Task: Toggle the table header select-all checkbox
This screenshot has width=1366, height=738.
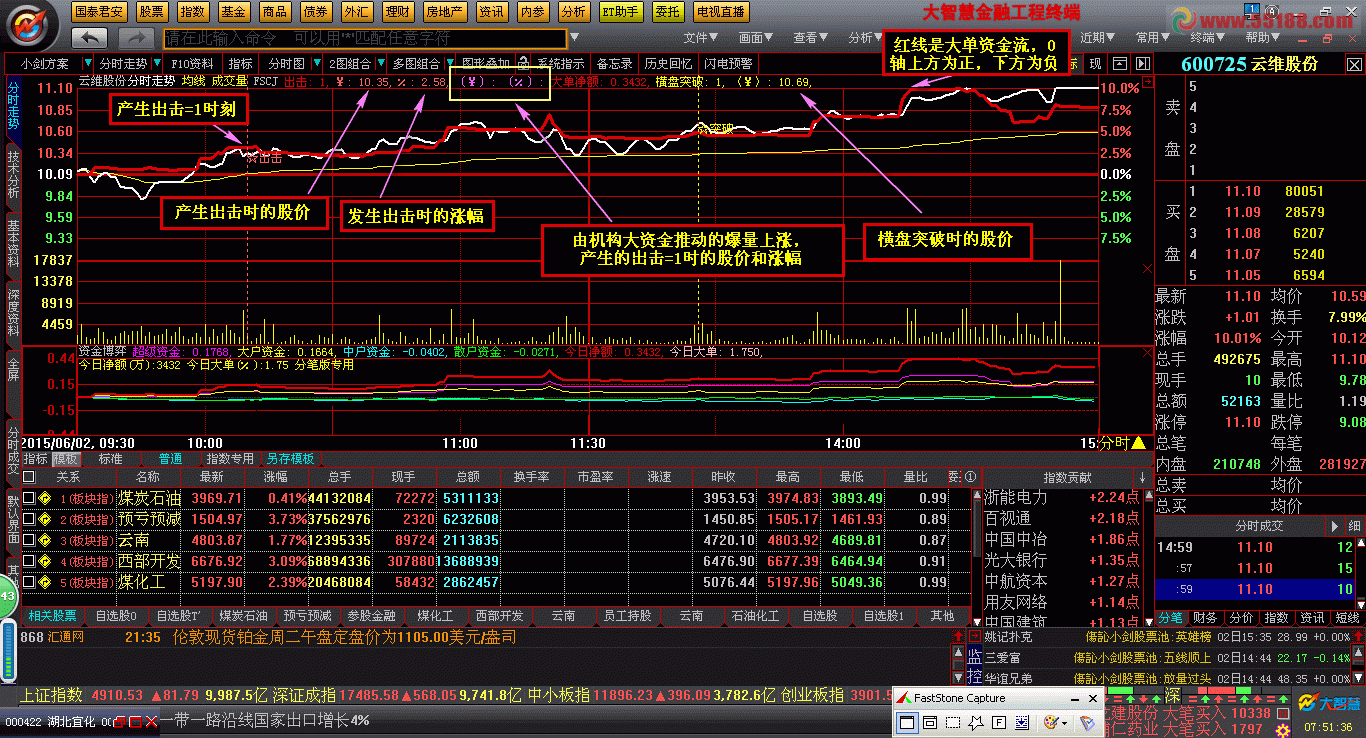Action: coord(29,477)
